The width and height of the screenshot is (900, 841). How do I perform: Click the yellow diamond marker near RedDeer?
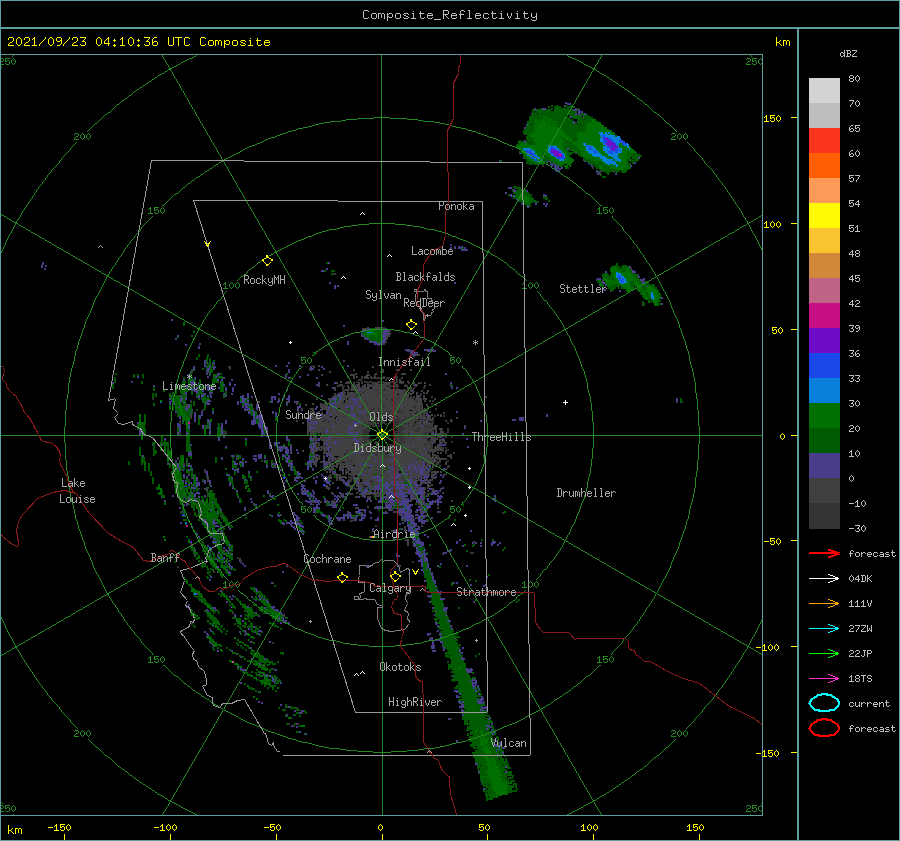coord(411,325)
